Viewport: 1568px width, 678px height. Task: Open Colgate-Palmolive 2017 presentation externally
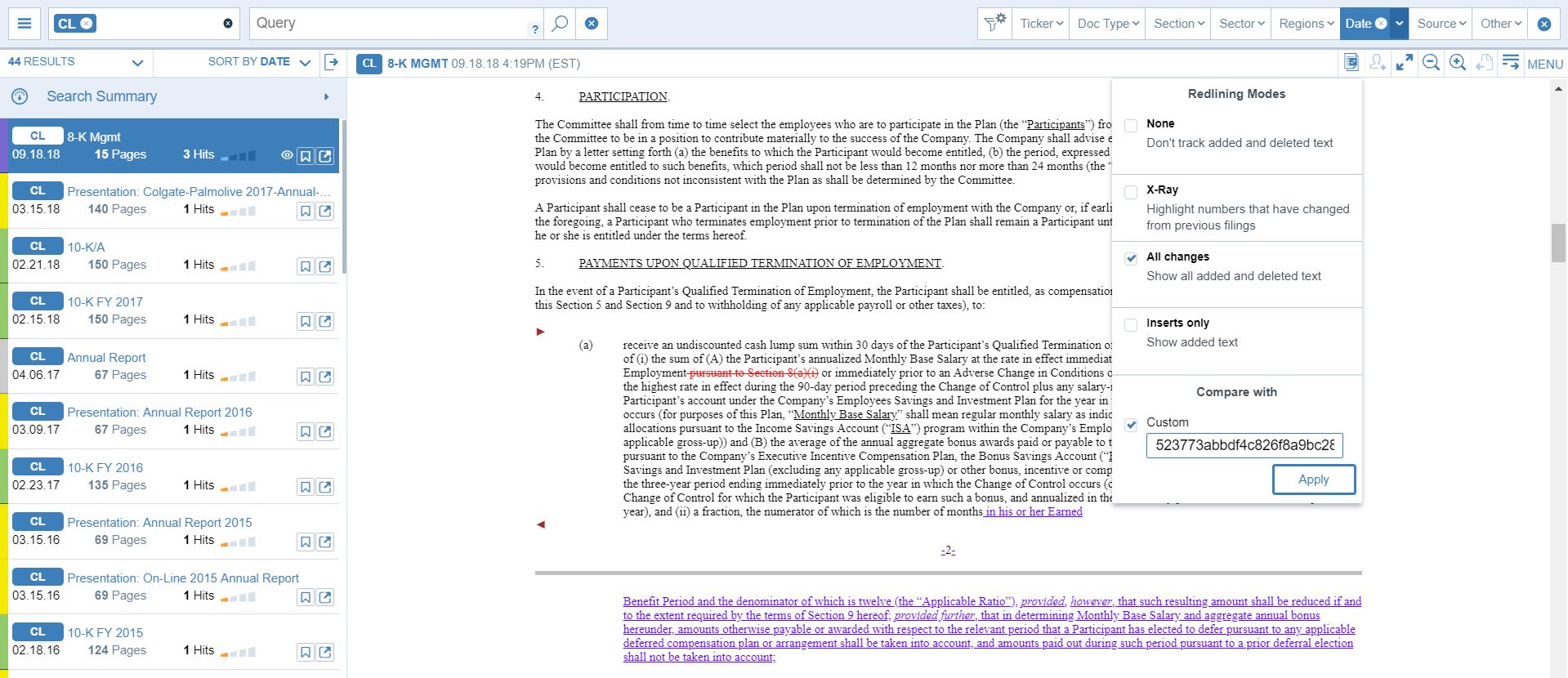click(325, 212)
